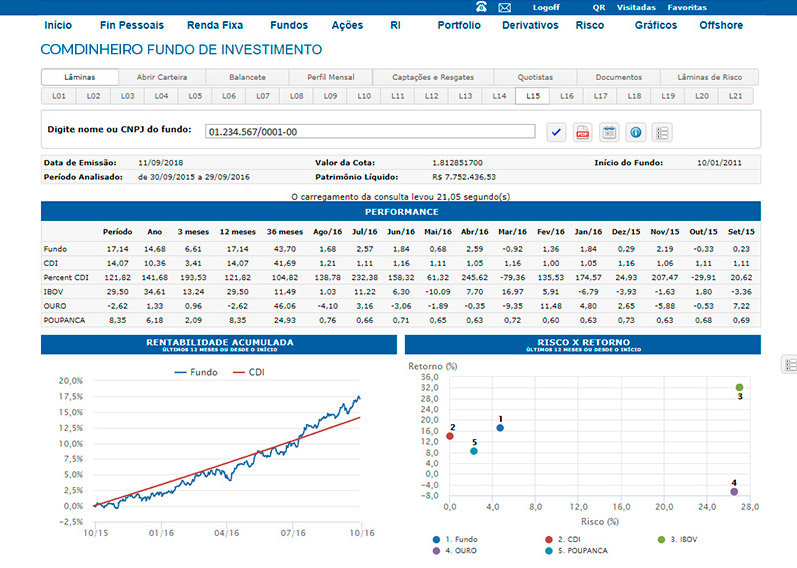Open the Ações menu
Screen dimensions: 797x568
coord(347,25)
